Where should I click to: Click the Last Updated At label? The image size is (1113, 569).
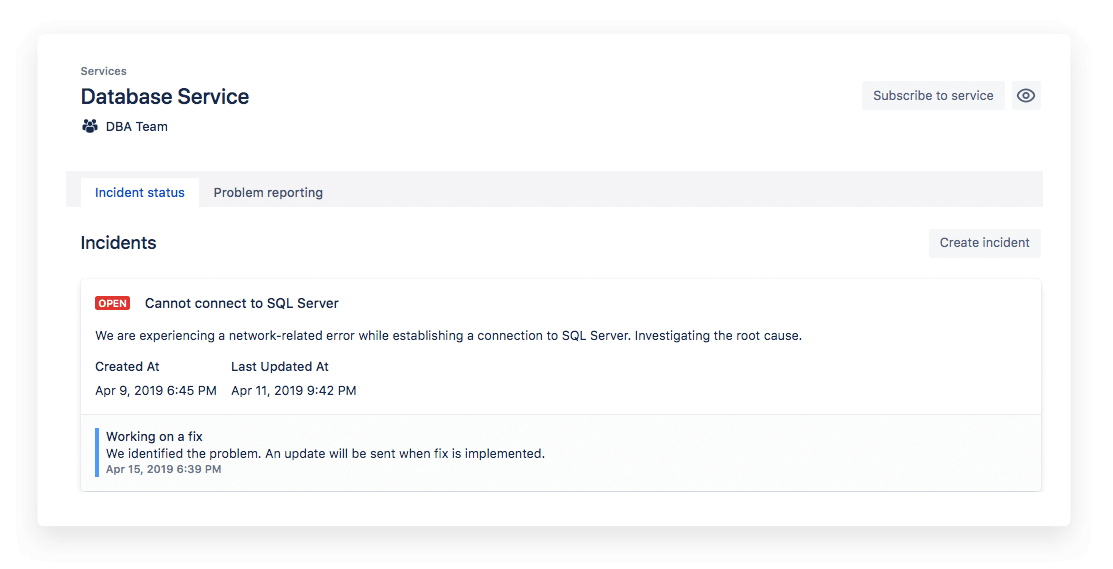click(280, 367)
